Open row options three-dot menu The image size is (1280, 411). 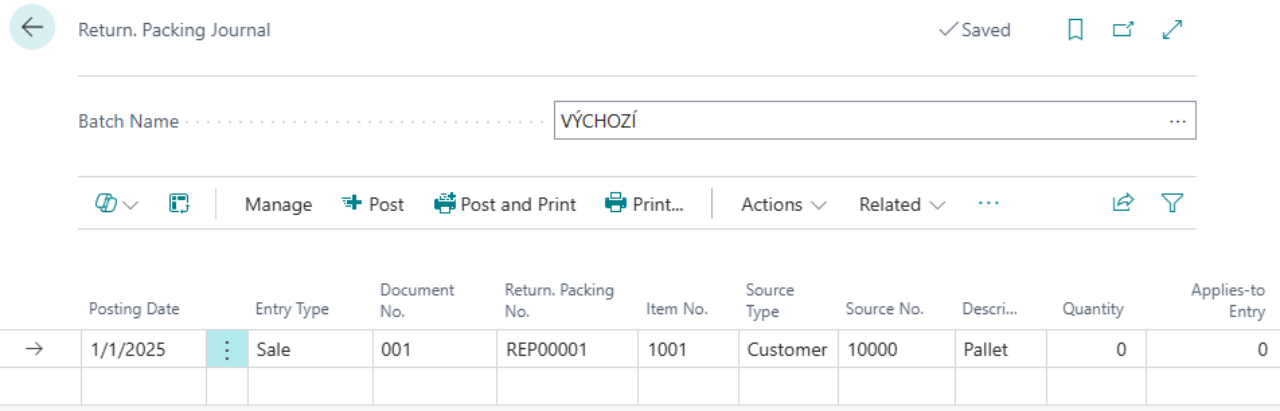coord(227,350)
